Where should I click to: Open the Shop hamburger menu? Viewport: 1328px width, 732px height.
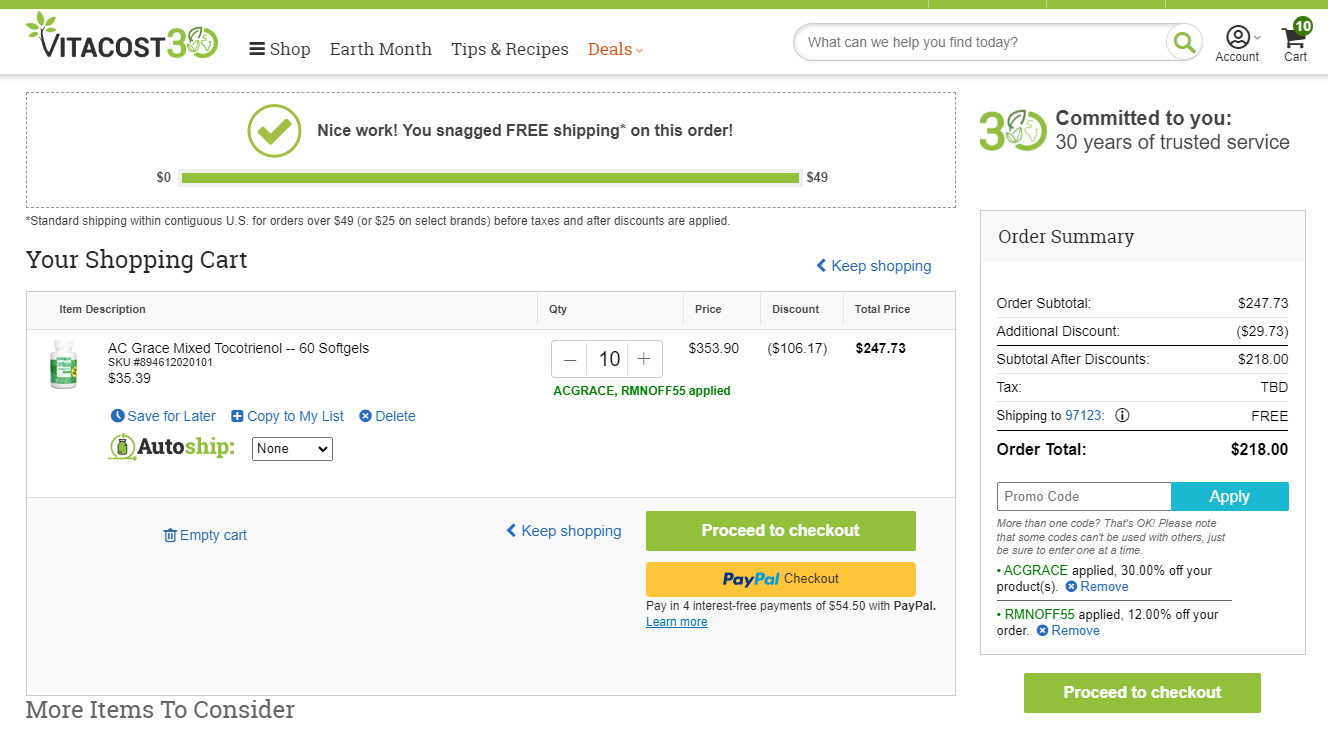pos(280,49)
